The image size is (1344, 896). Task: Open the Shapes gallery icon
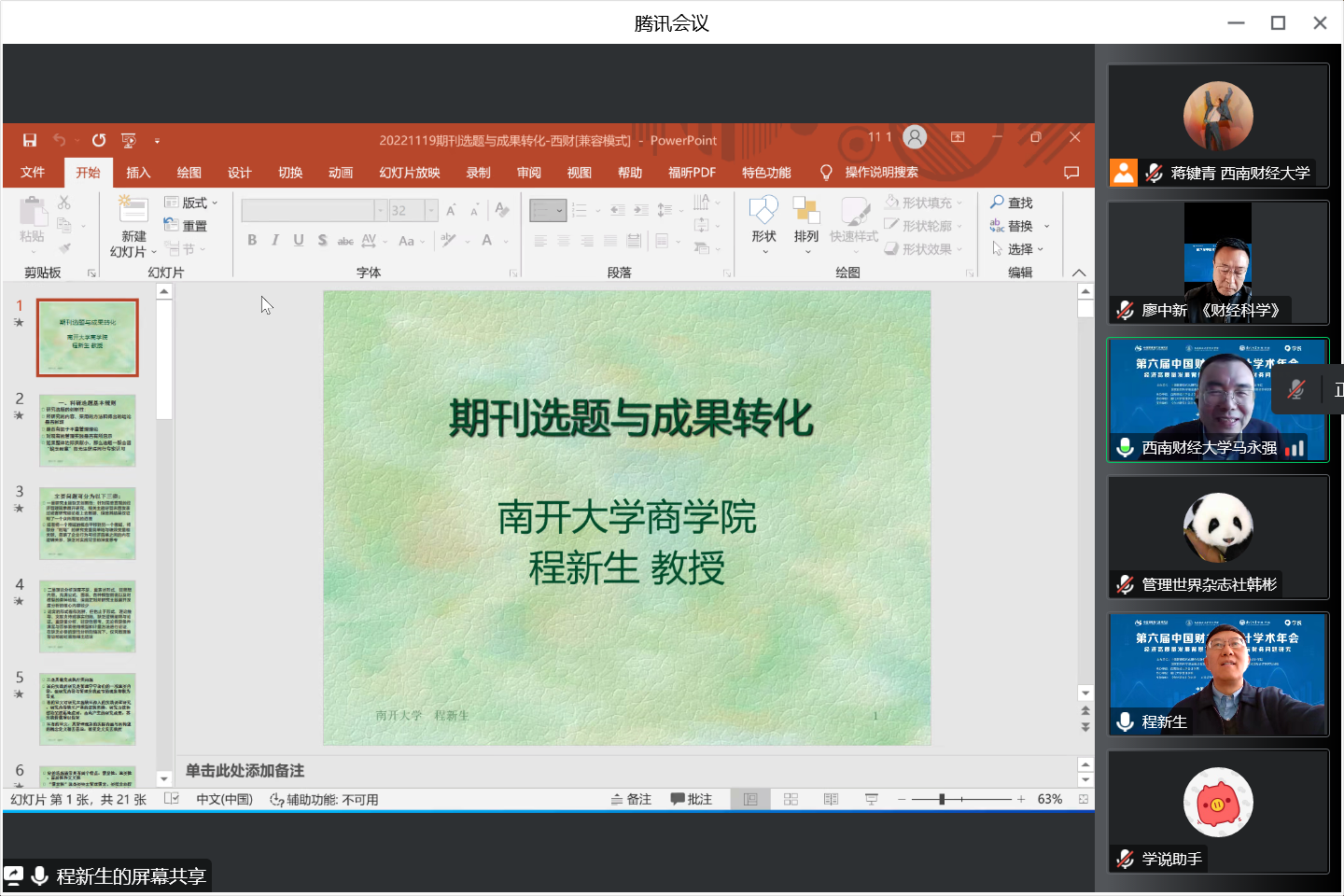click(x=763, y=211)
